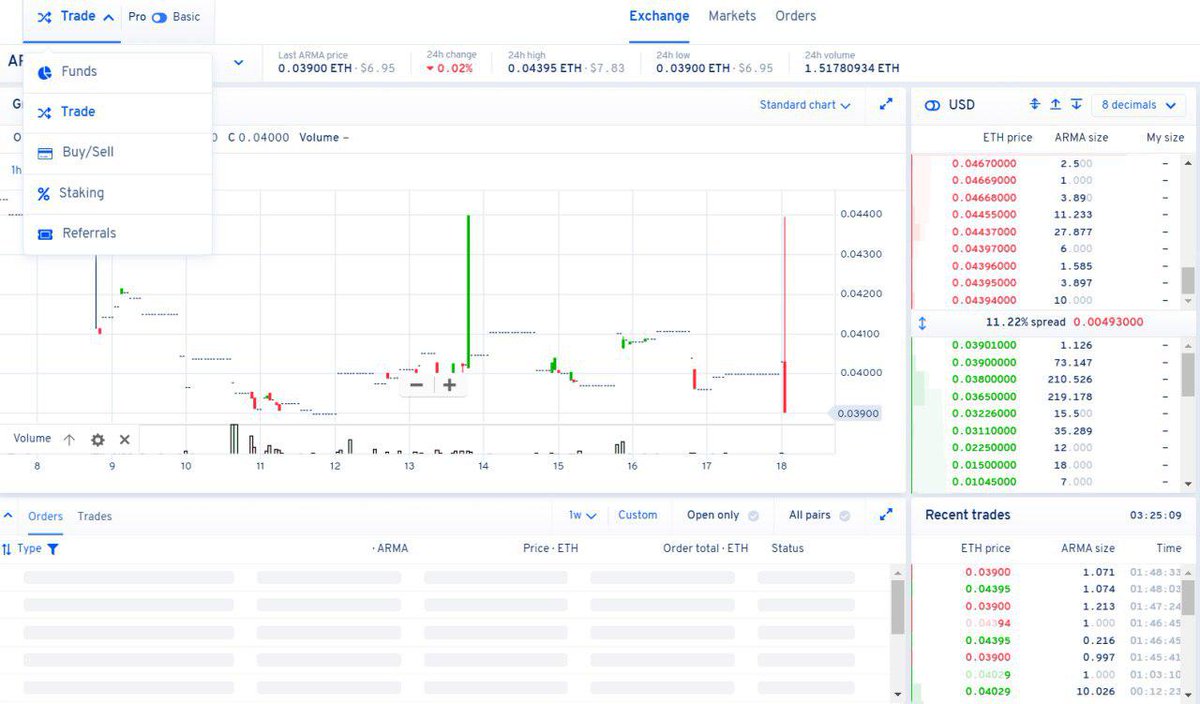Click the spread value 0.00493000
Viewport: 1200px width, 704px height.
pos(1108,322)
